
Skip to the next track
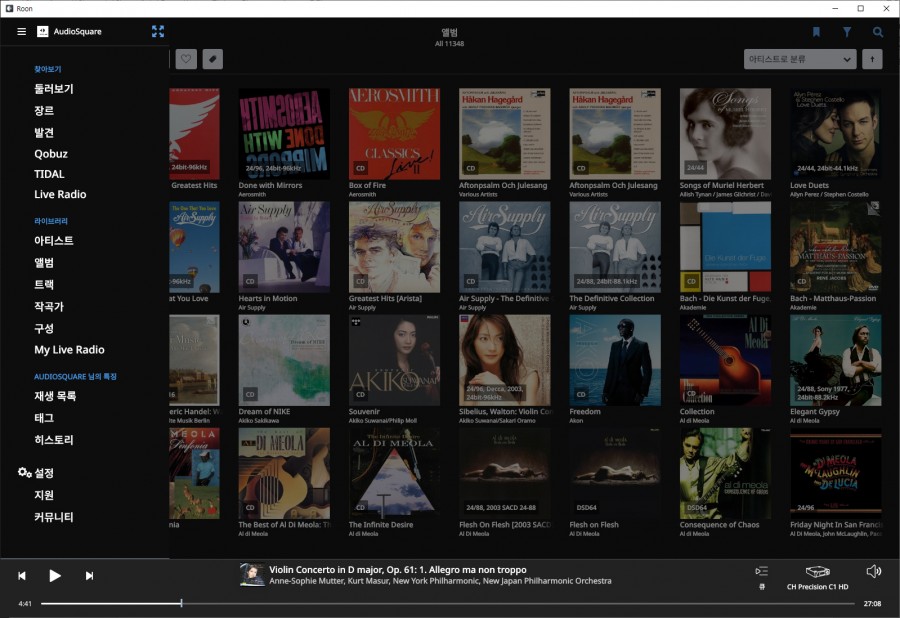pyautogui.click(x=89, y=576)
